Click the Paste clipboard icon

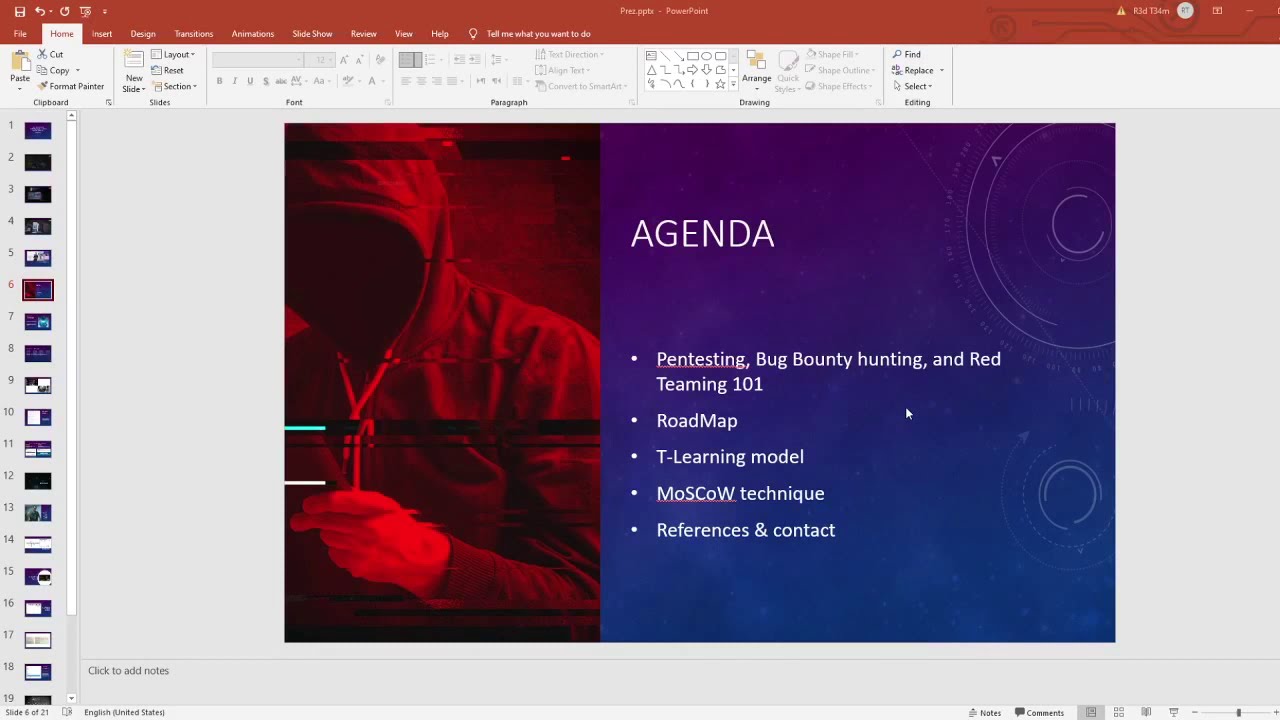coord(20,62)
